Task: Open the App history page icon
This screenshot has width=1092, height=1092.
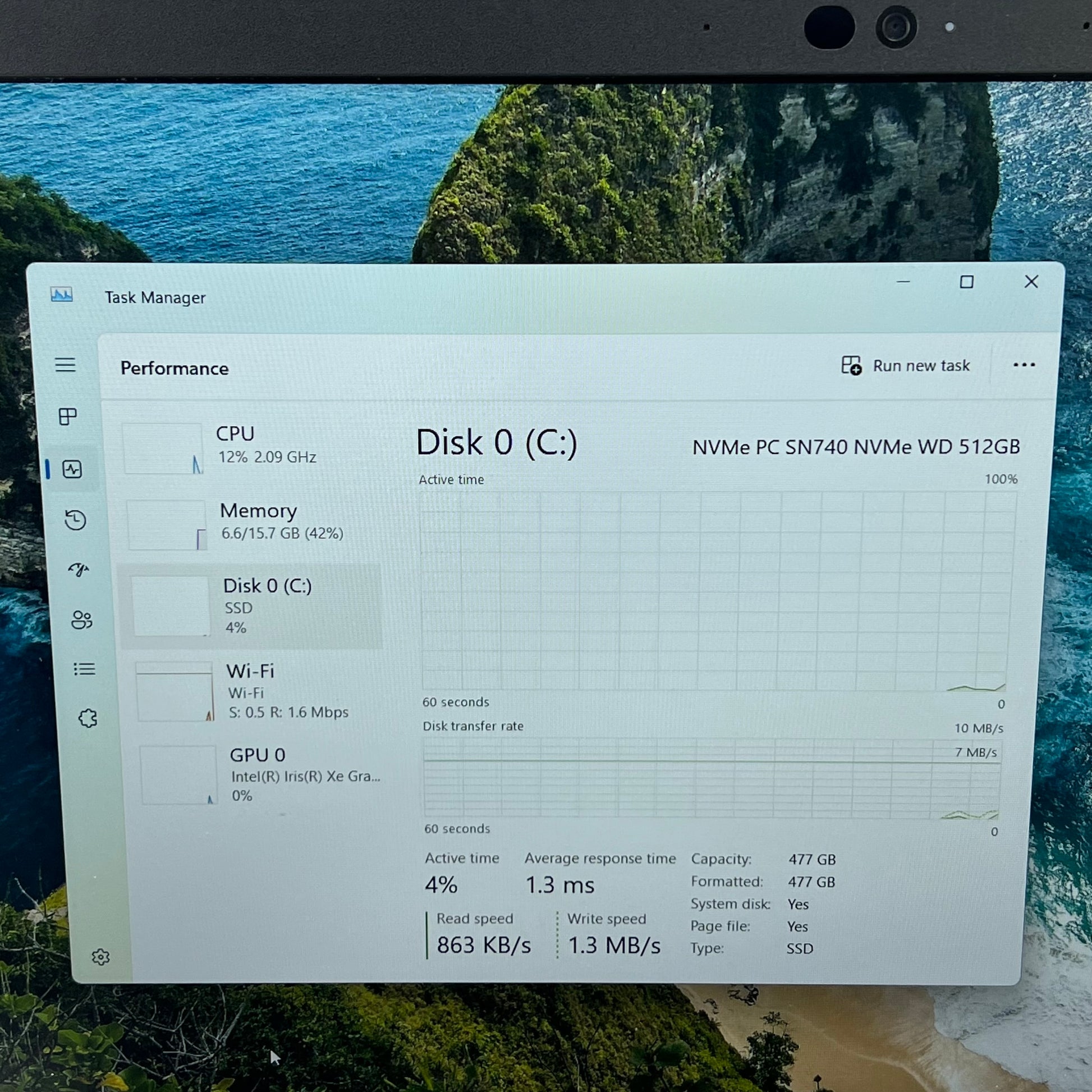Action: [75, 520]
